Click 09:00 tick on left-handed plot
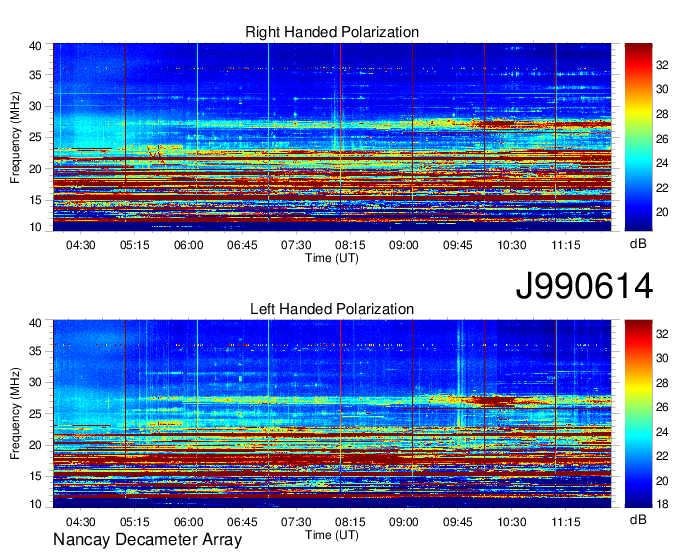 pyautogui.click(x=404, y=522)
